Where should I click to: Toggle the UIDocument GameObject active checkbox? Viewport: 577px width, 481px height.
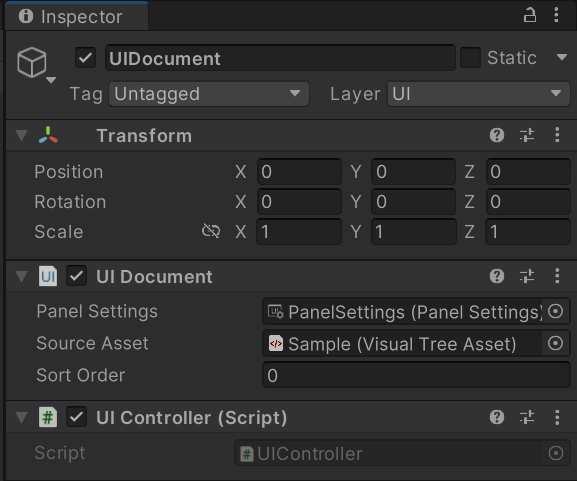pos(85,58)
